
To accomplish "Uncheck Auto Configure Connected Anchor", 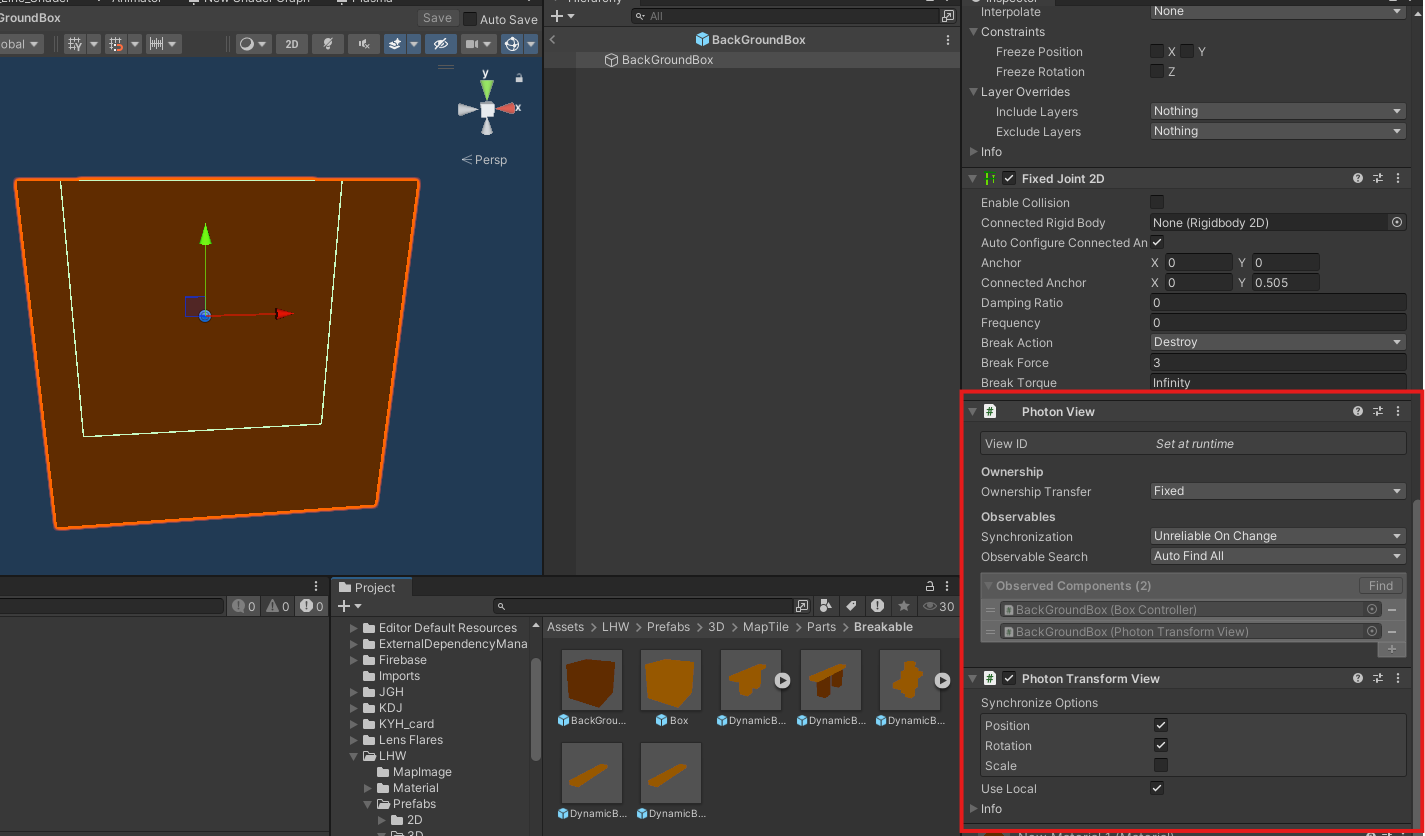I will pos(1157,242).
